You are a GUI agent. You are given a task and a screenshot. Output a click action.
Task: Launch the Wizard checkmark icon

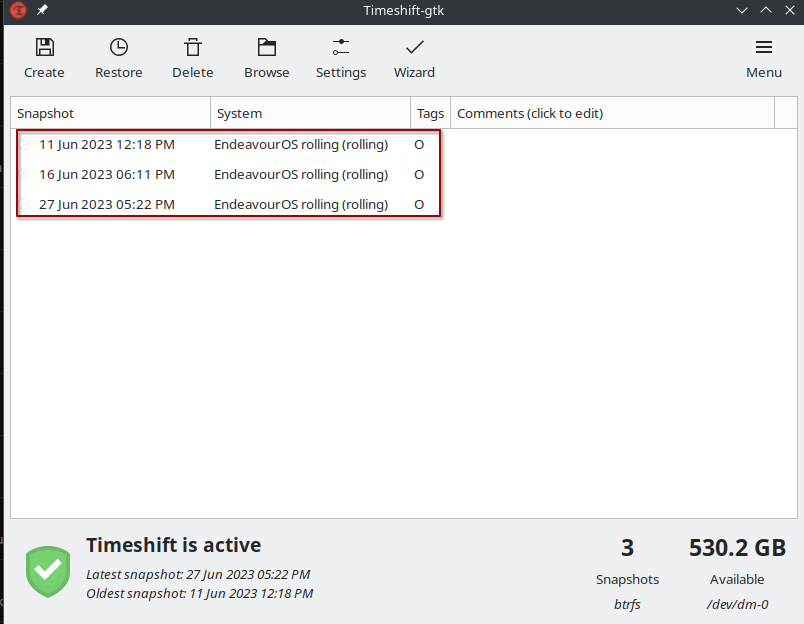coord(414,47)
